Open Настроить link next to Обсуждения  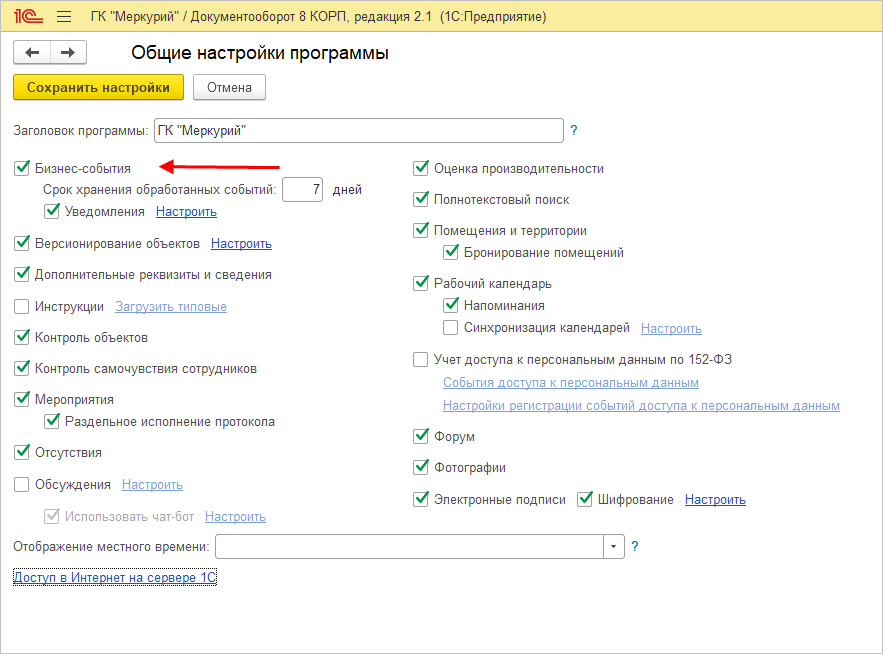(152, 485)
